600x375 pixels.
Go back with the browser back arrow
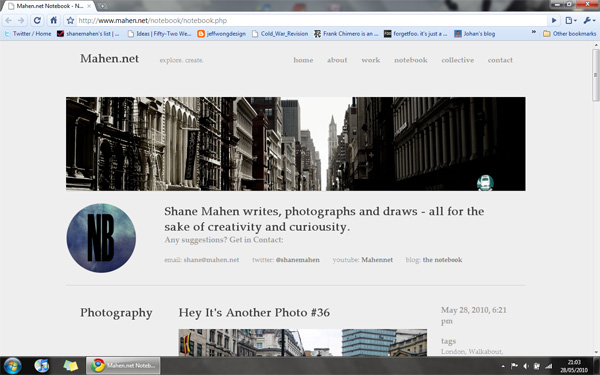[x=8, y=20]
